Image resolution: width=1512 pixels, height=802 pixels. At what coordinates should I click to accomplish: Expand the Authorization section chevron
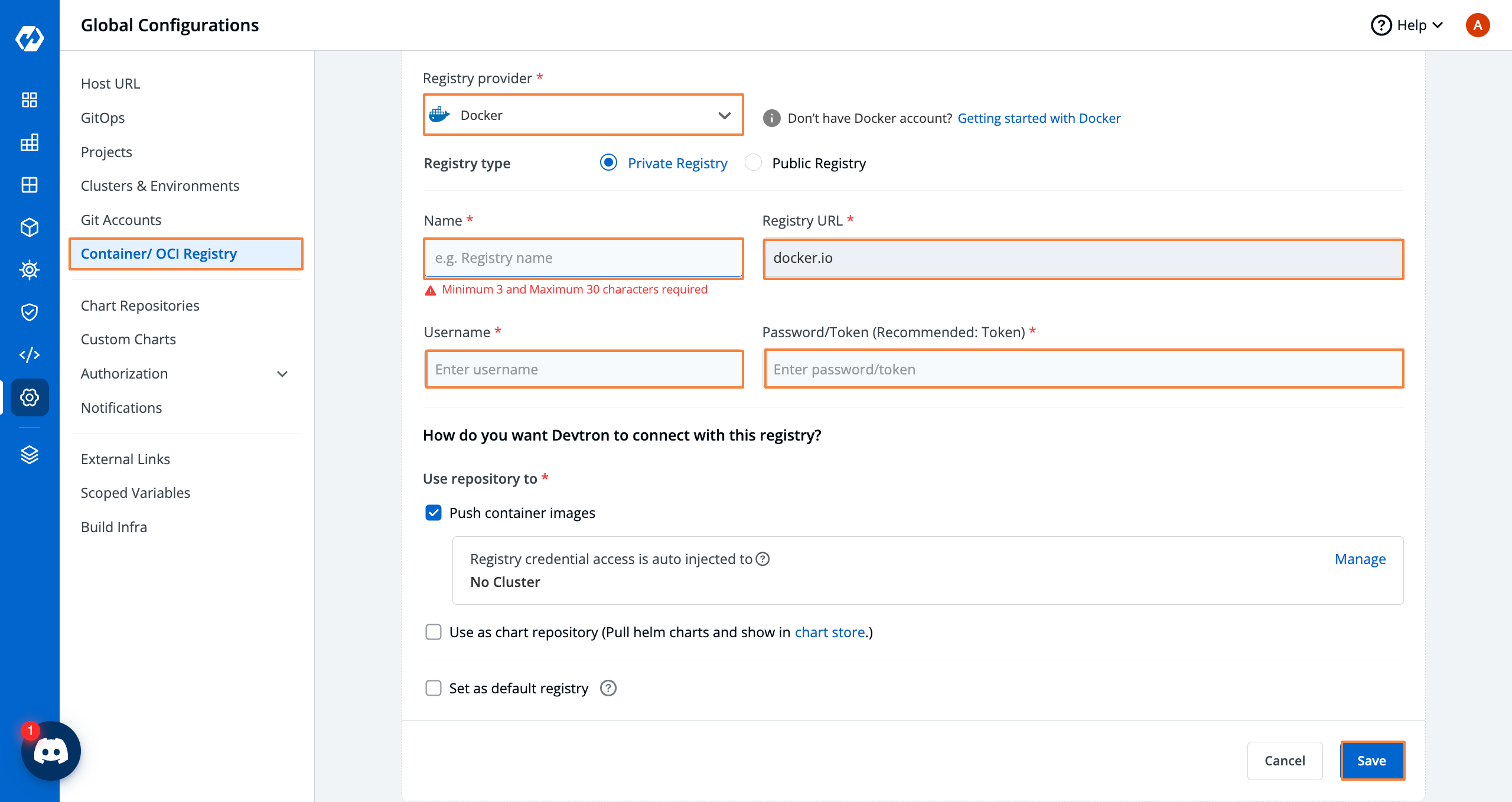pyautogui.click(x=282, y=374)
